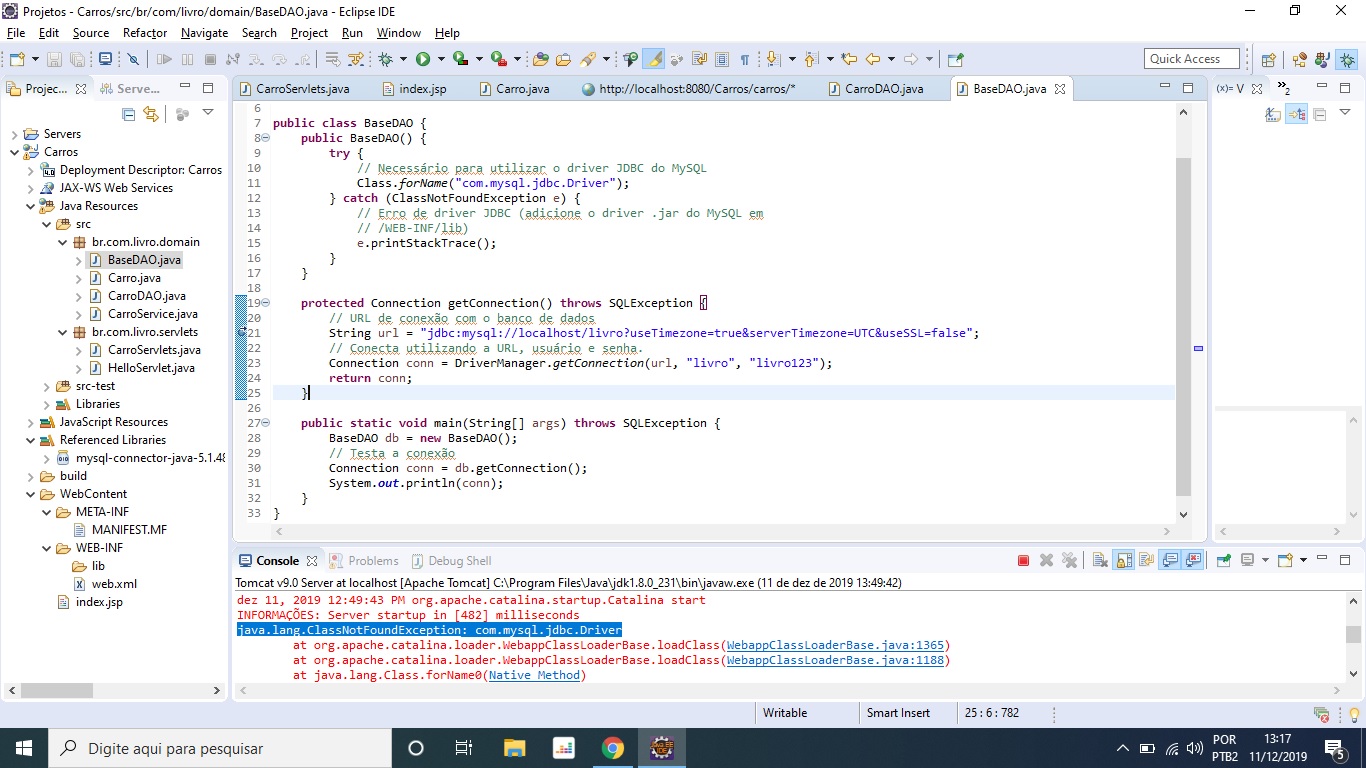Viewport: 1366px width, 768px height.
Task: Open the Native Method link in console
Action: tap(534, 675)
